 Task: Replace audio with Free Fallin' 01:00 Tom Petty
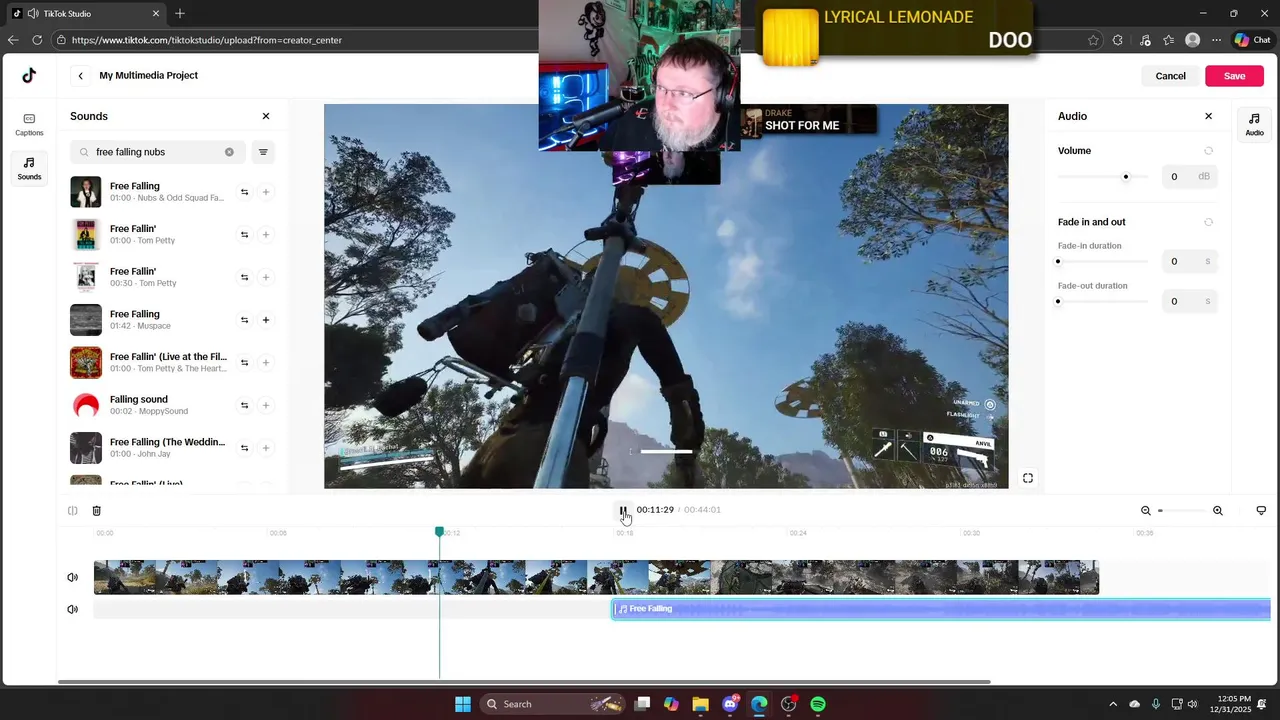tap(244, 235)
